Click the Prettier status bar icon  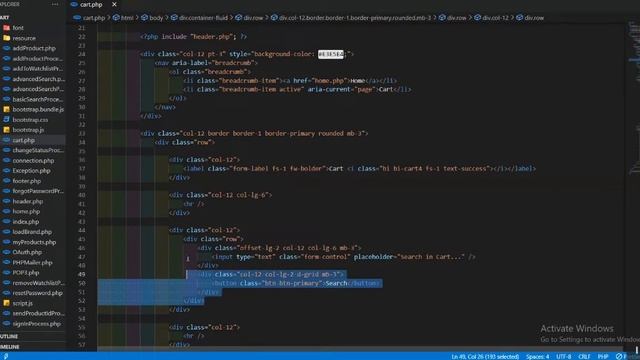point(620,356)
